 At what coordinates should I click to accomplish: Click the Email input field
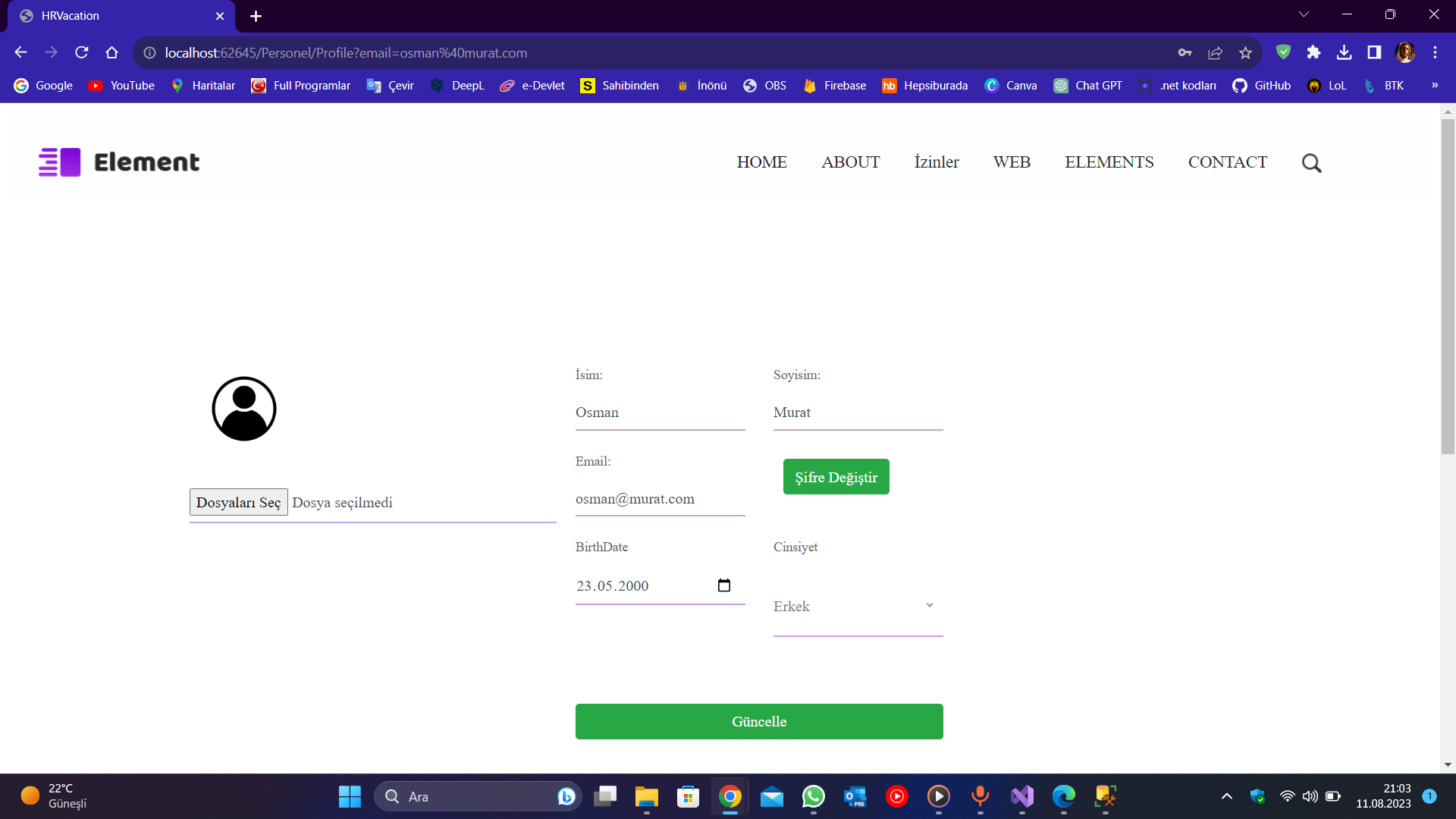coord(660,499)
